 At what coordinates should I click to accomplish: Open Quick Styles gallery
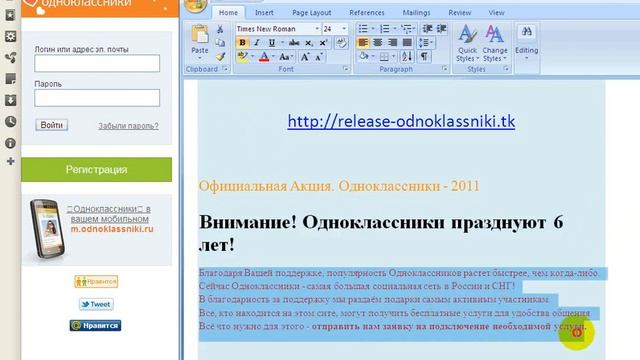coord(467,43)
